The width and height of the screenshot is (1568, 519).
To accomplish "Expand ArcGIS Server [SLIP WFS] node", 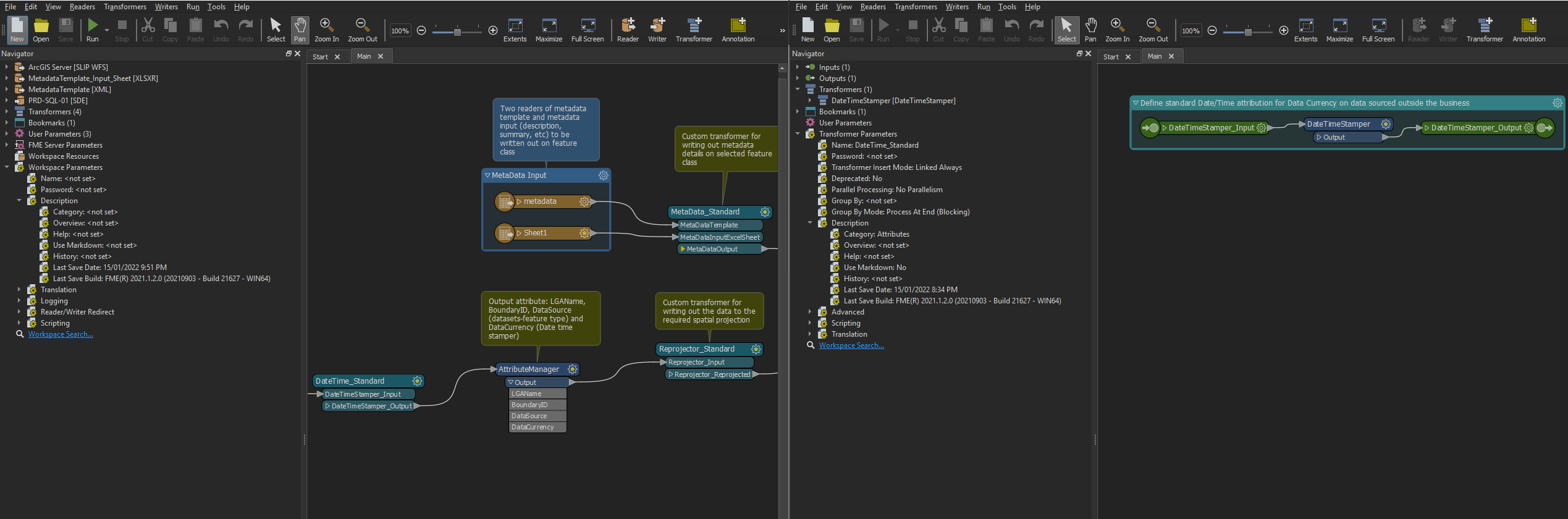I will coord(7,67).
